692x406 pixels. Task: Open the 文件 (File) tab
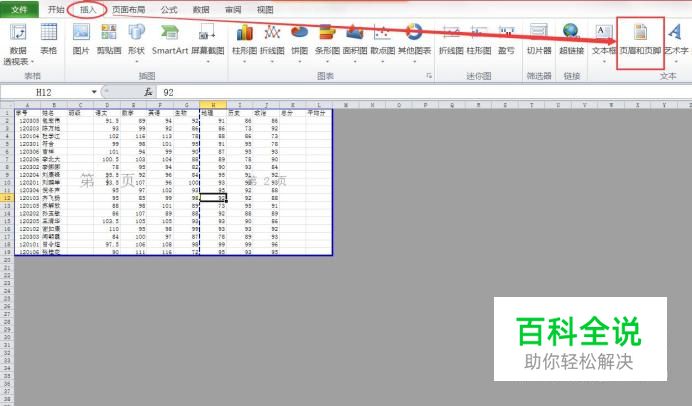19,9
